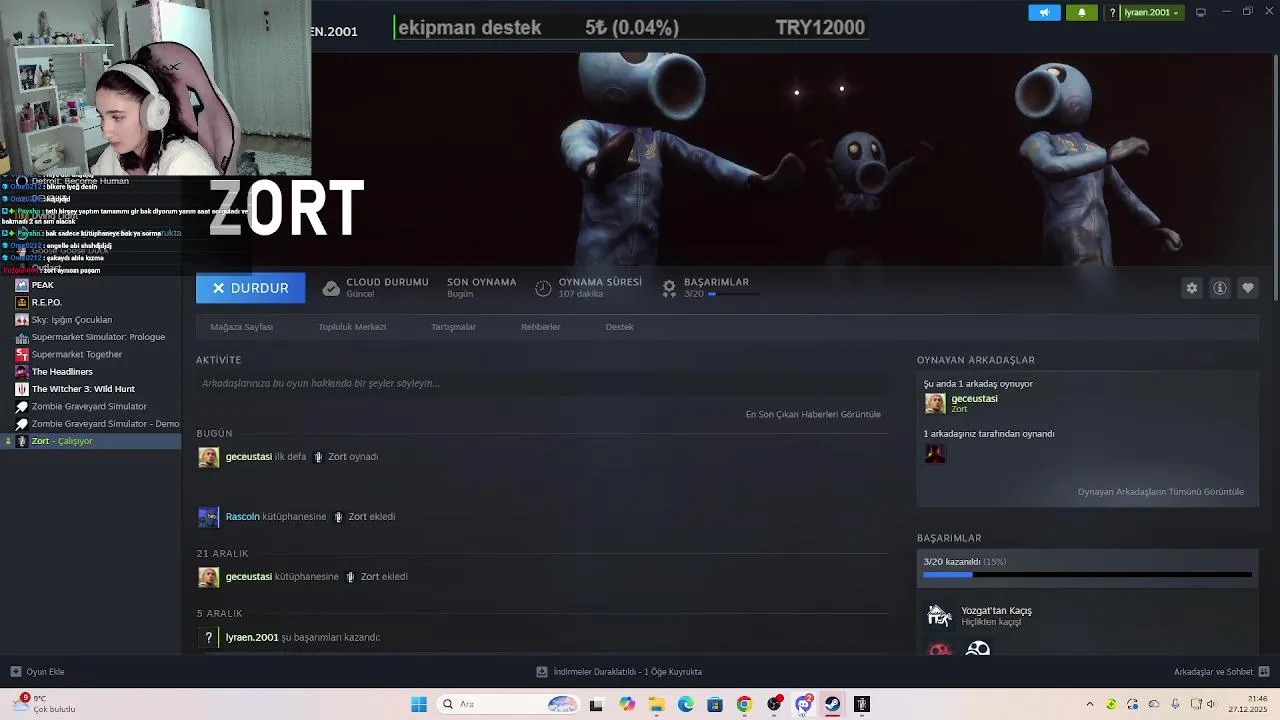Select Supermarket Together game
1280x720 pixels.
77,354
